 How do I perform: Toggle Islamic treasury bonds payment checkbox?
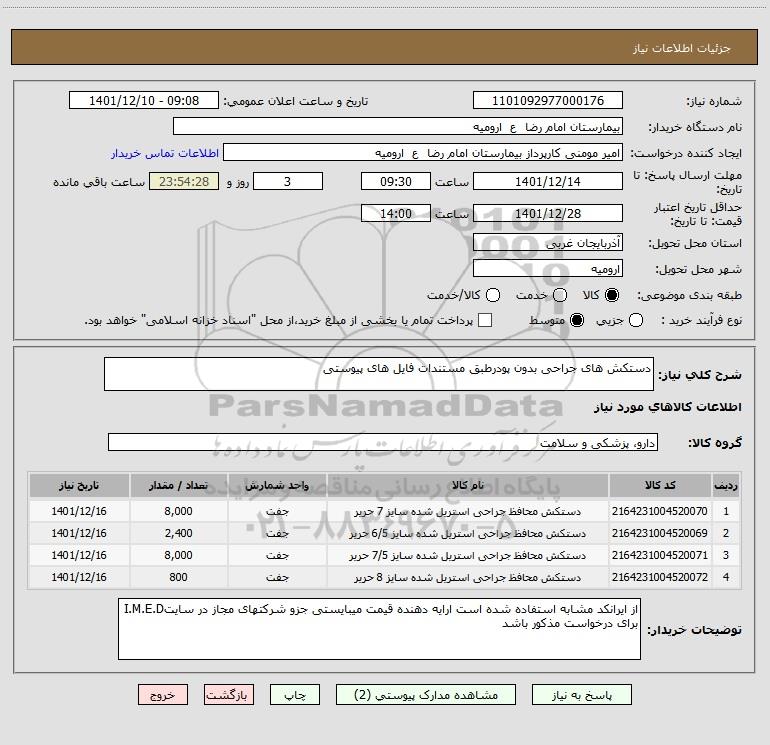[485, 320]
